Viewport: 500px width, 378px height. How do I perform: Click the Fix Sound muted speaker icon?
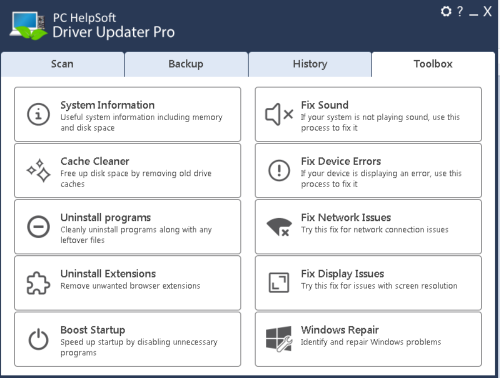pos(279,114)
